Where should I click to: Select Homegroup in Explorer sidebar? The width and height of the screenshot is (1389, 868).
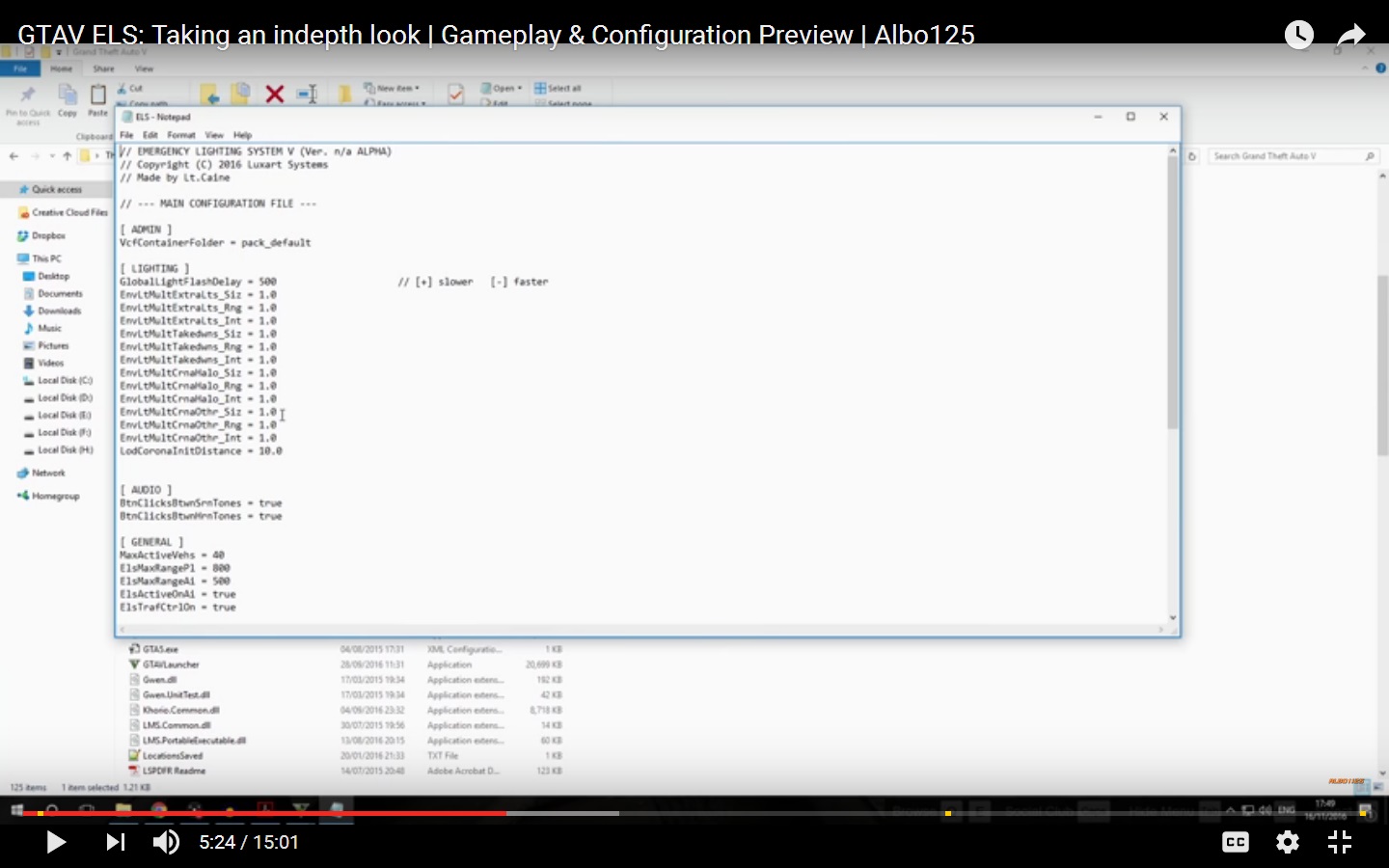coord(48,496)
